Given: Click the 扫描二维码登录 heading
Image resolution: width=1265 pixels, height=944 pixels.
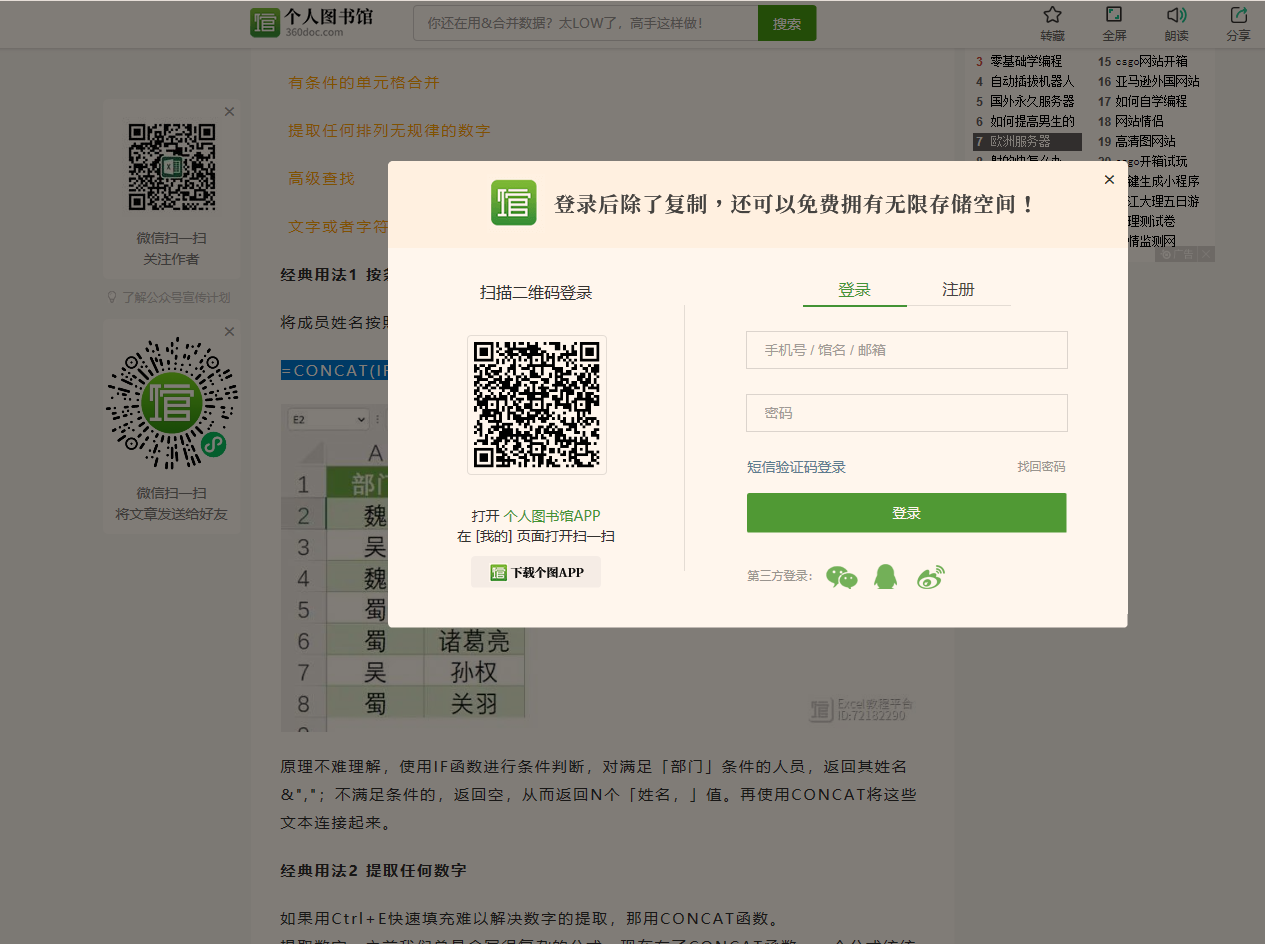Looking at the screenshot, I should point(536,293).
